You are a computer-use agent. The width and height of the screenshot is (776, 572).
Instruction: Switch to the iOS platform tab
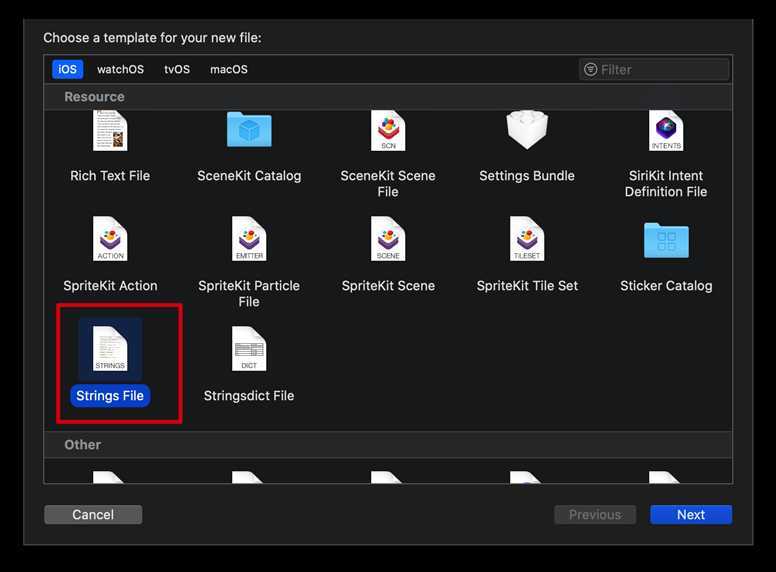[x=67, y=69]
